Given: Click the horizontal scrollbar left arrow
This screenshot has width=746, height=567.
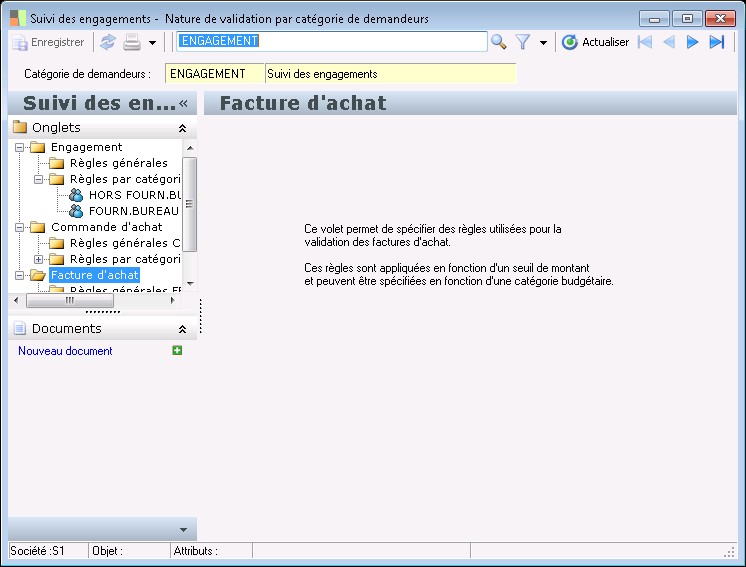Looking at the screenshot, I should tap(16, 300).
